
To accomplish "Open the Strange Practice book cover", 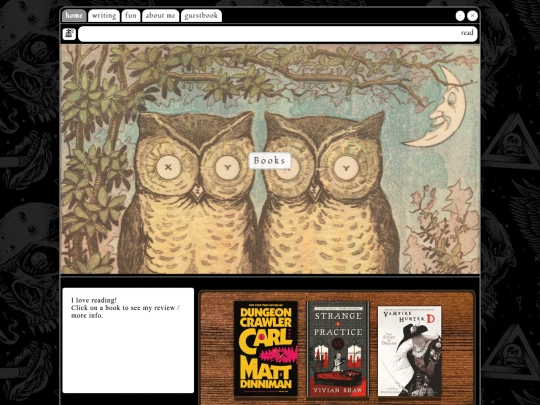I will (338, 349).
